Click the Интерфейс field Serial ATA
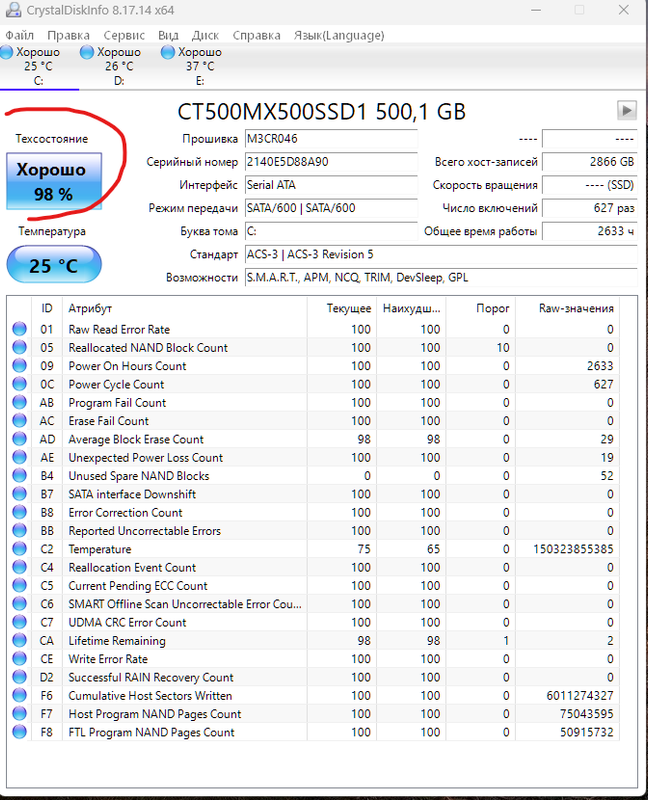This screenshot has height=800, width=648. click(x=331, y=185)
